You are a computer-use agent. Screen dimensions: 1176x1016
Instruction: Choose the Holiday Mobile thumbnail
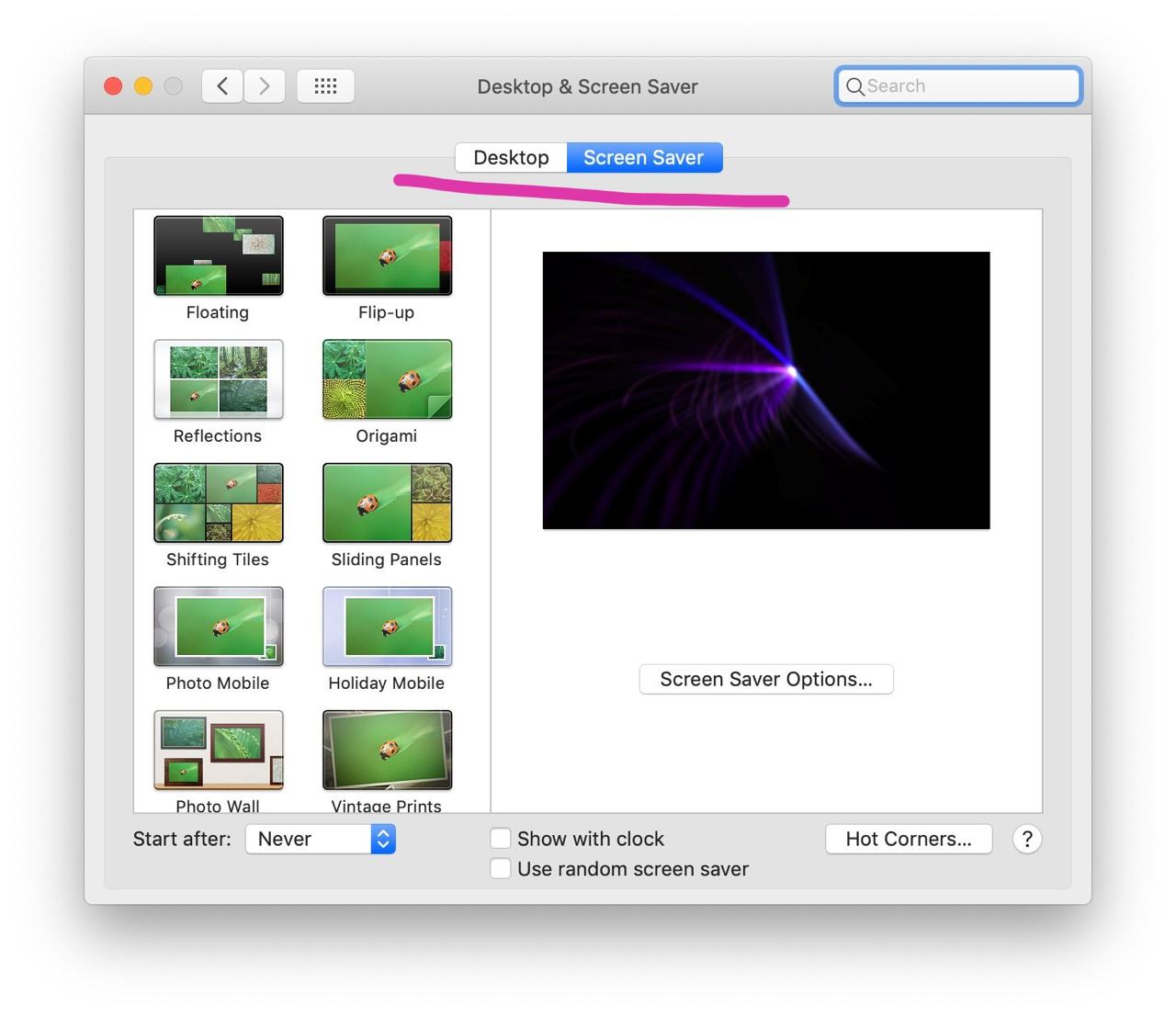pyautogui.click(x=387, y=627)
